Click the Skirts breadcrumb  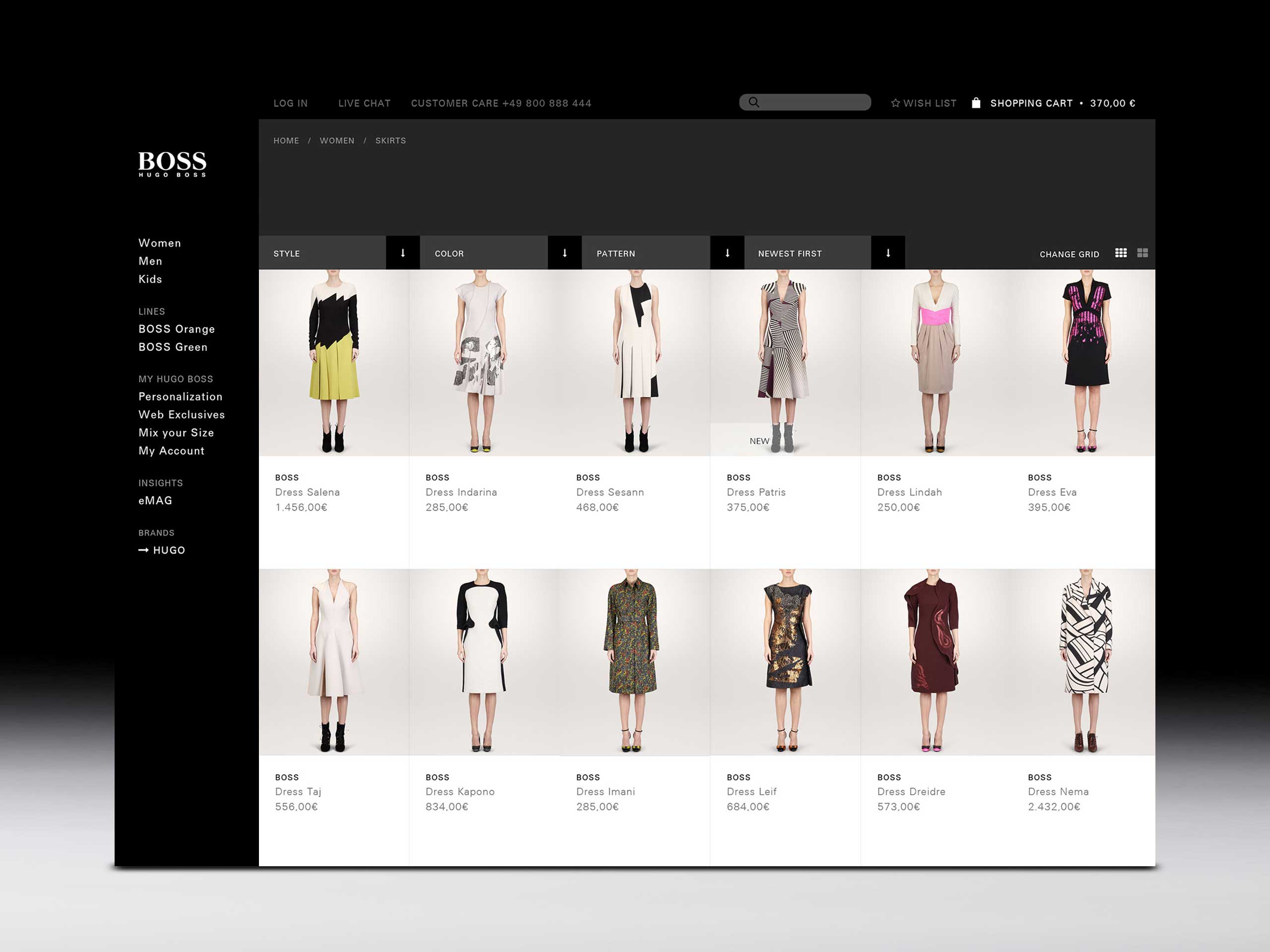point(390,141)
